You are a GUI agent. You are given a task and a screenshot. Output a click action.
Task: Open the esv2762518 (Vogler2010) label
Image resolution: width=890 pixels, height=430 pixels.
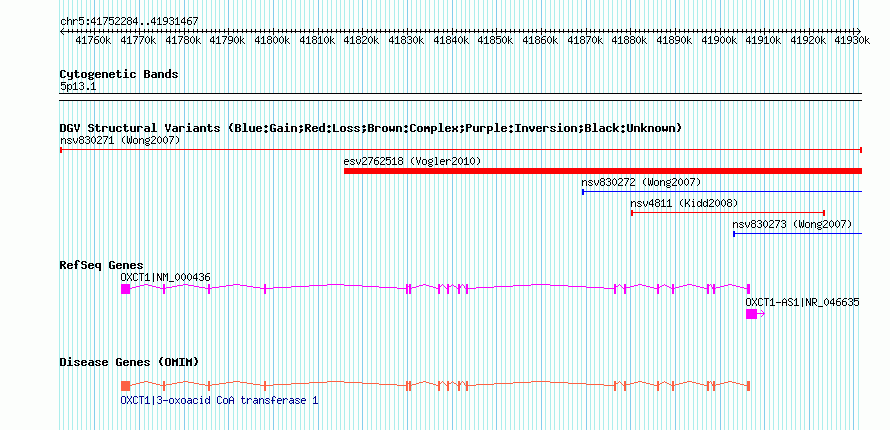click(413, 161)
